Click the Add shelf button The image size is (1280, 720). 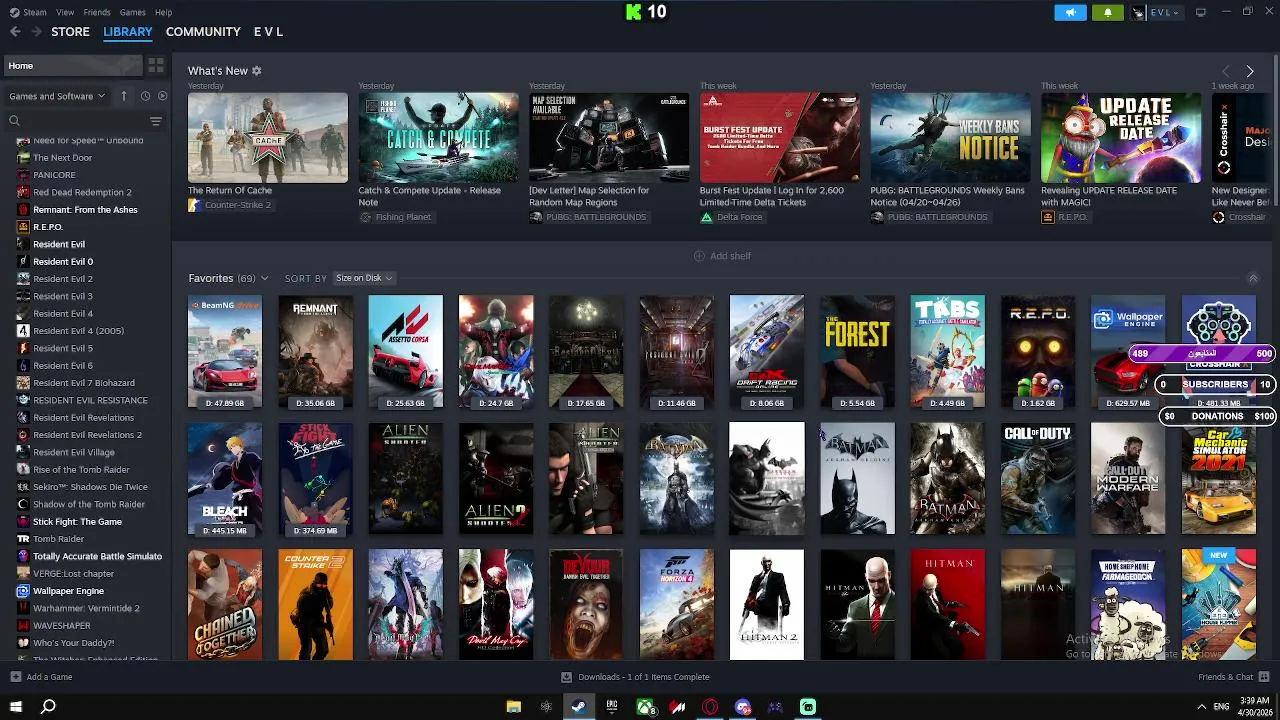pyautogui.click(x=722, y=256)
